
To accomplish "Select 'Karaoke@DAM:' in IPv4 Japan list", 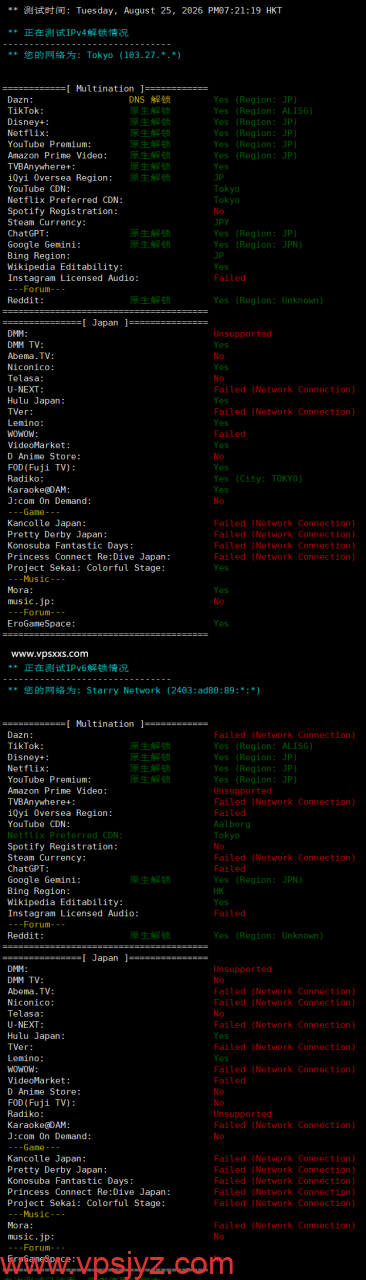I will (x=42, y=489).
